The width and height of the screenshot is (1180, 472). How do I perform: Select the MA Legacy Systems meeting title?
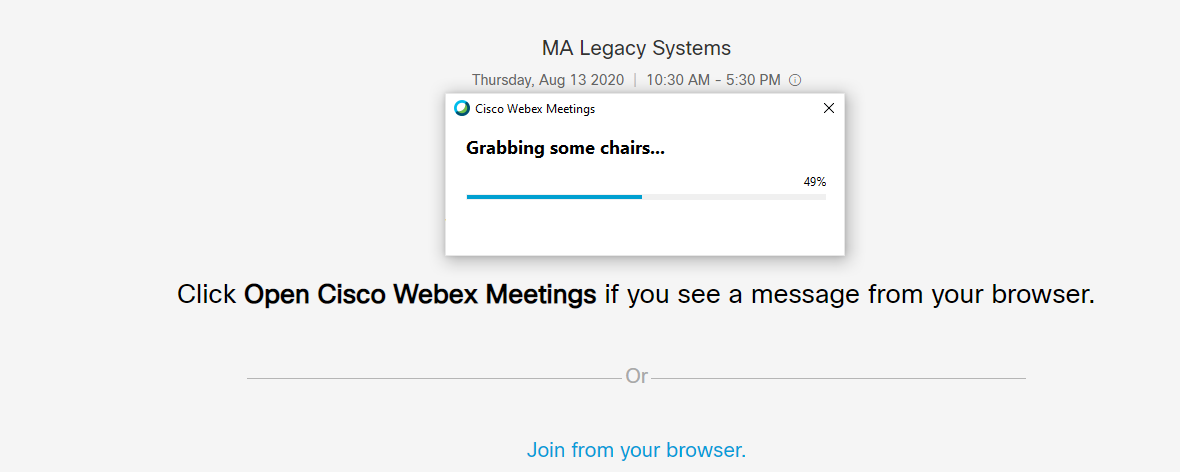[636, 48]
